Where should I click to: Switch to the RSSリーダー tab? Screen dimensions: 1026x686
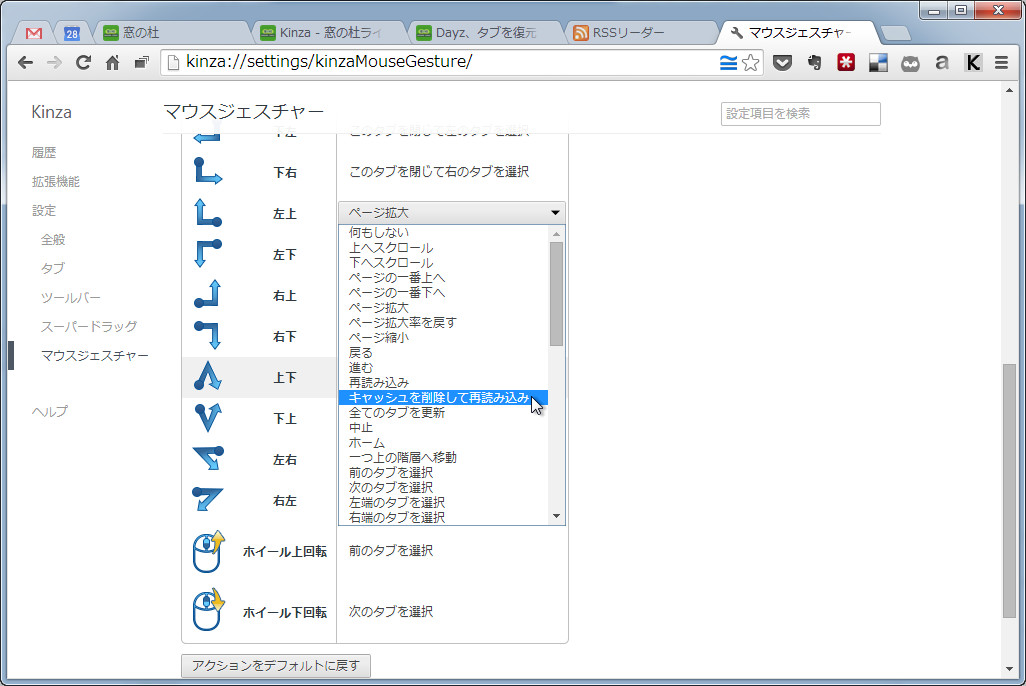pos(641,33)
